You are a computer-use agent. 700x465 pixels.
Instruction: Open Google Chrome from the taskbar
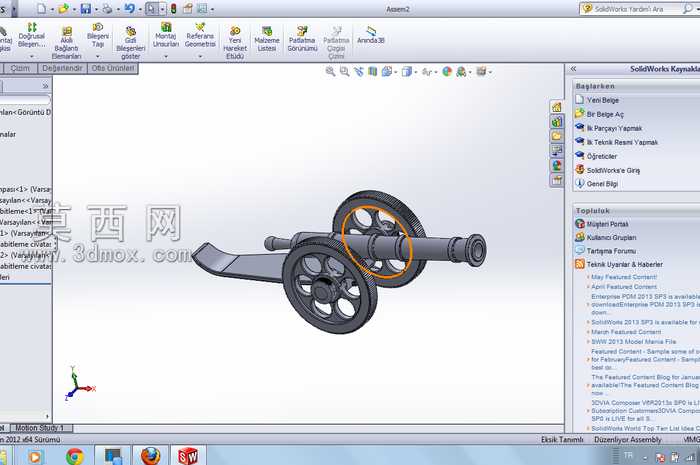click(x=75, y=456)
